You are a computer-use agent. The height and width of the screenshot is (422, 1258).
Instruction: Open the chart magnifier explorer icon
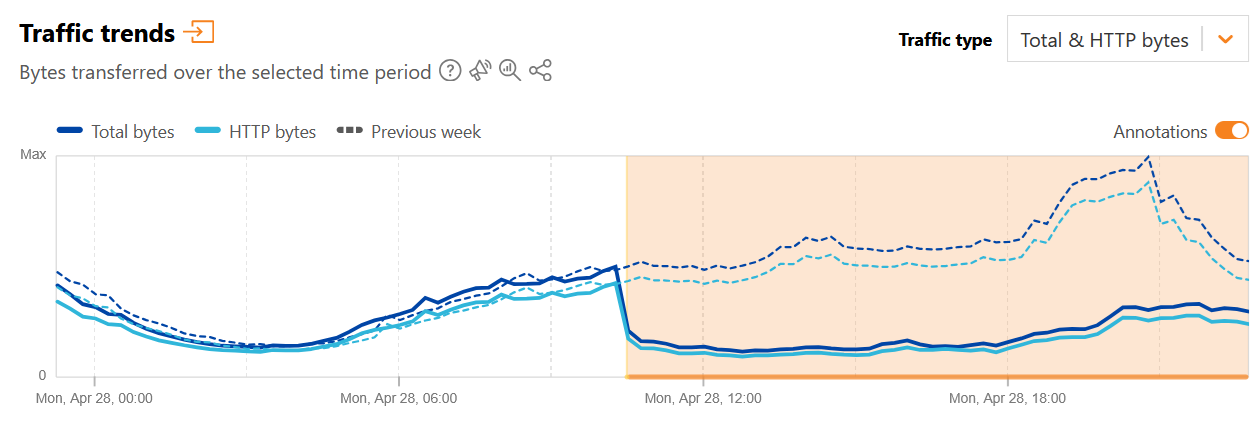(x=510, y=71)
